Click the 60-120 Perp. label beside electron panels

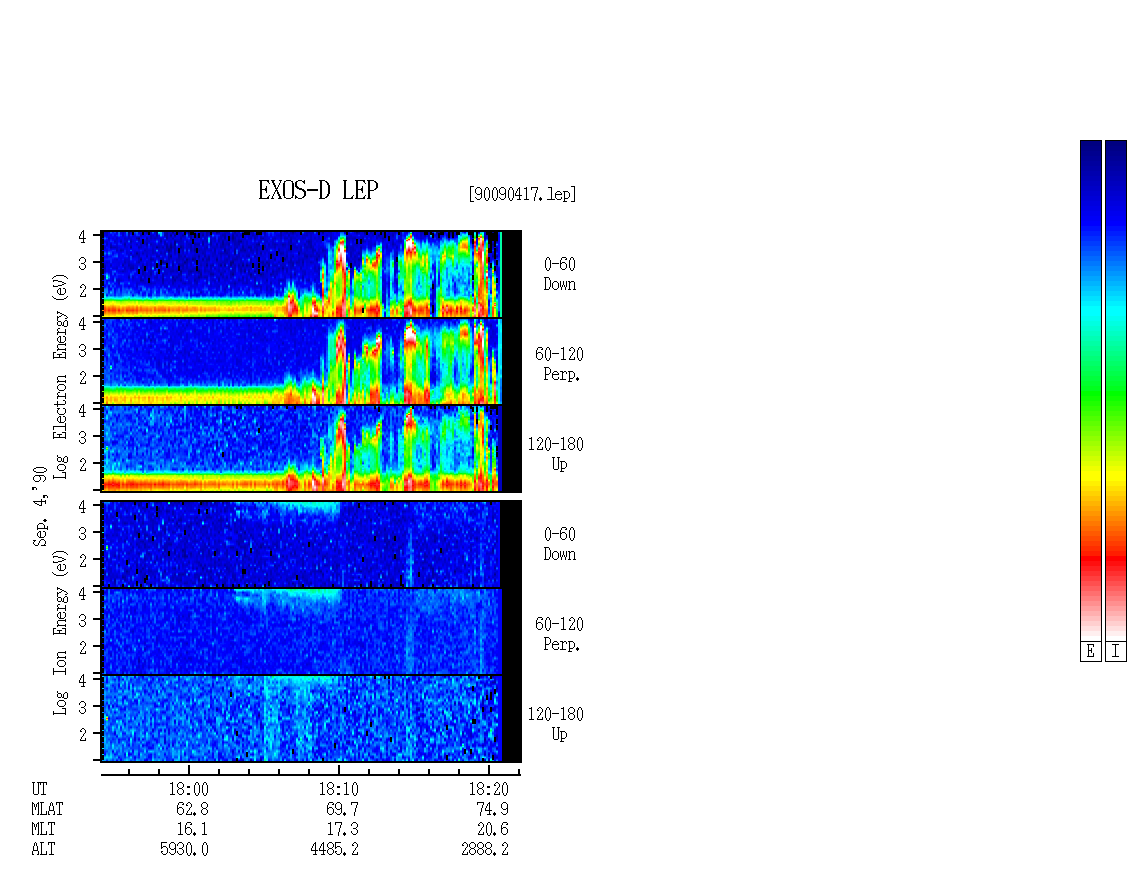click(559, 364)
